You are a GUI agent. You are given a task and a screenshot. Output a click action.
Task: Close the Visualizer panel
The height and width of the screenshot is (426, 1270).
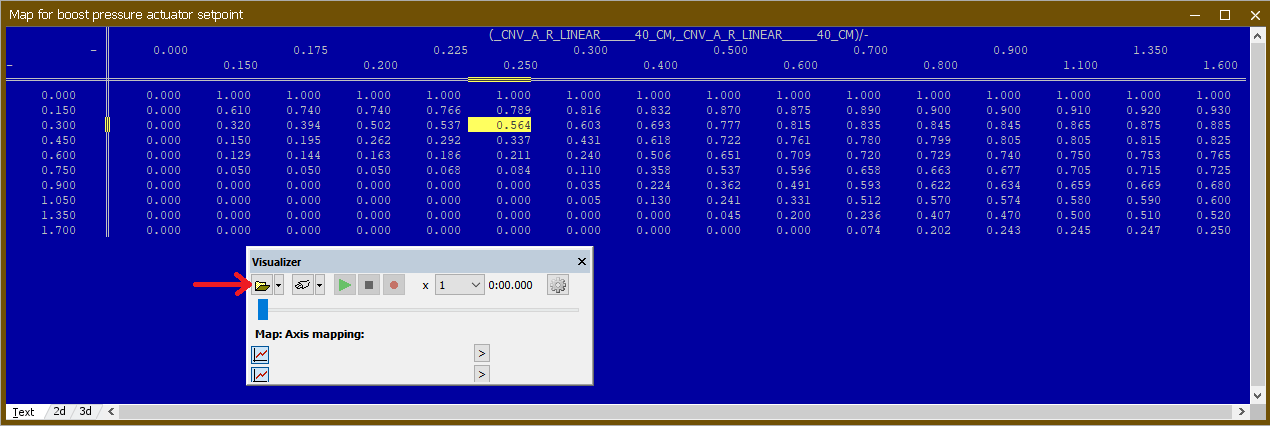[582, 261]
